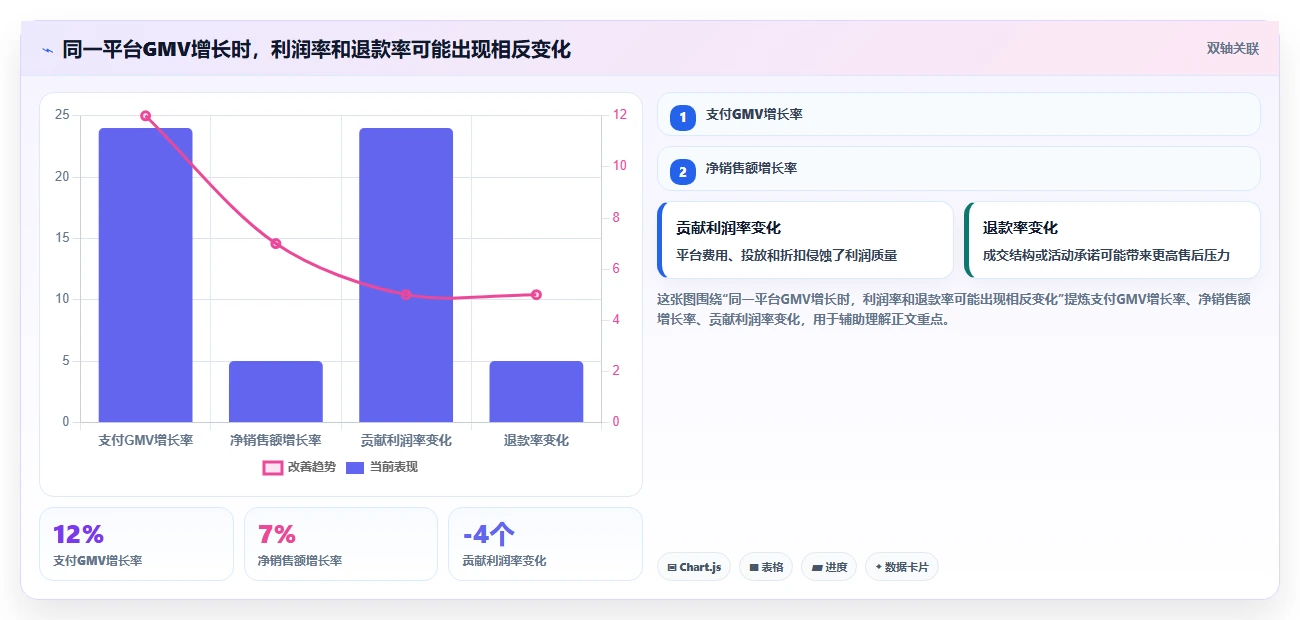Click the trend line point above 退款率变化

click(536, 294)
